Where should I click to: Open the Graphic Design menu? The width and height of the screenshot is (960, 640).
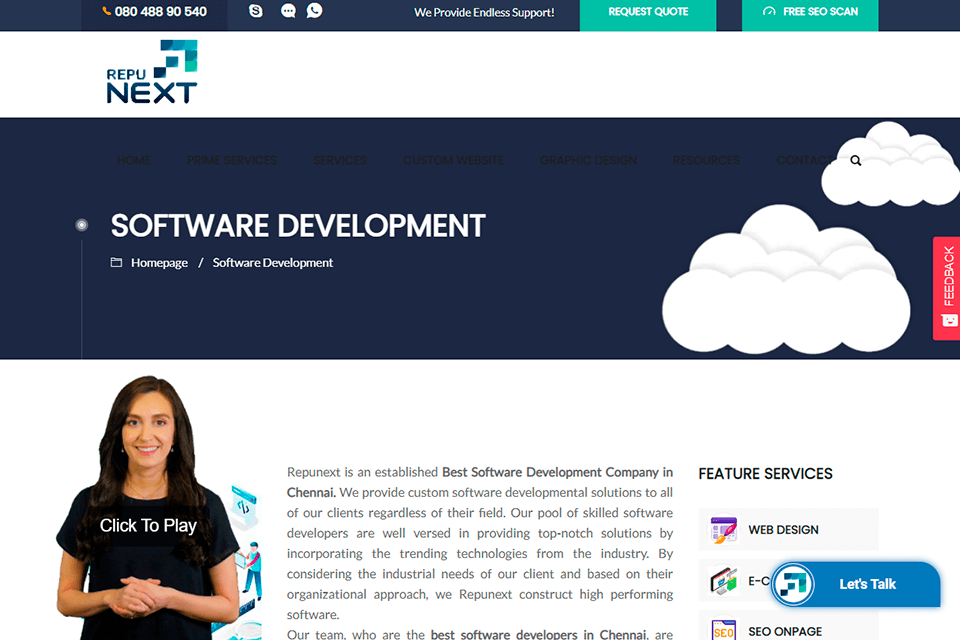coord(588,160)
